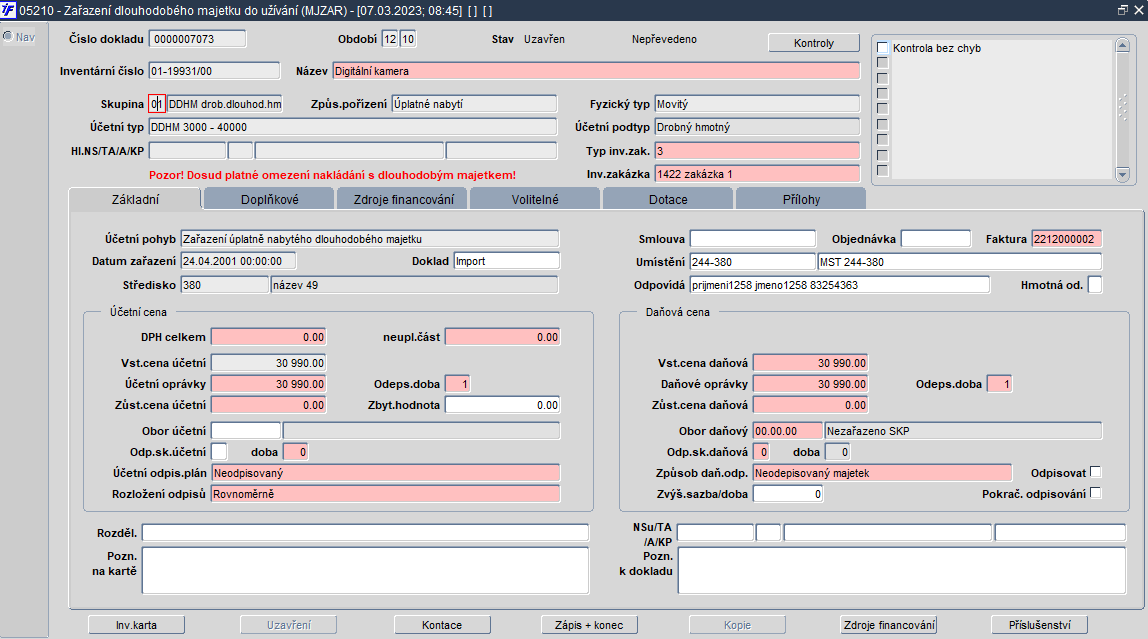
Task: Click the DPH celkem field
Action: [269, 337]
